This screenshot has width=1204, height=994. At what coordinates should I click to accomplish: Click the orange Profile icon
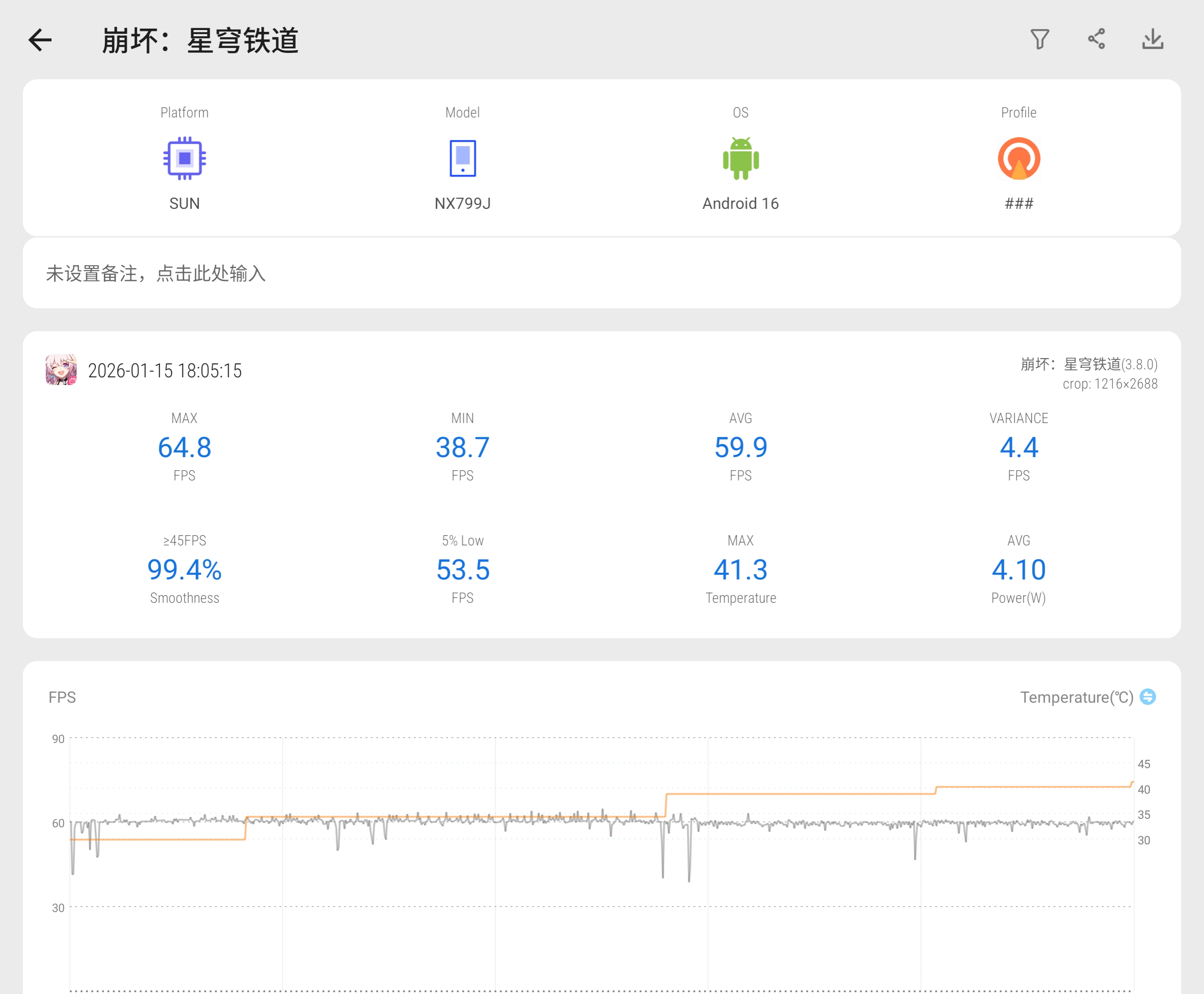click(x=1018, y=159)
